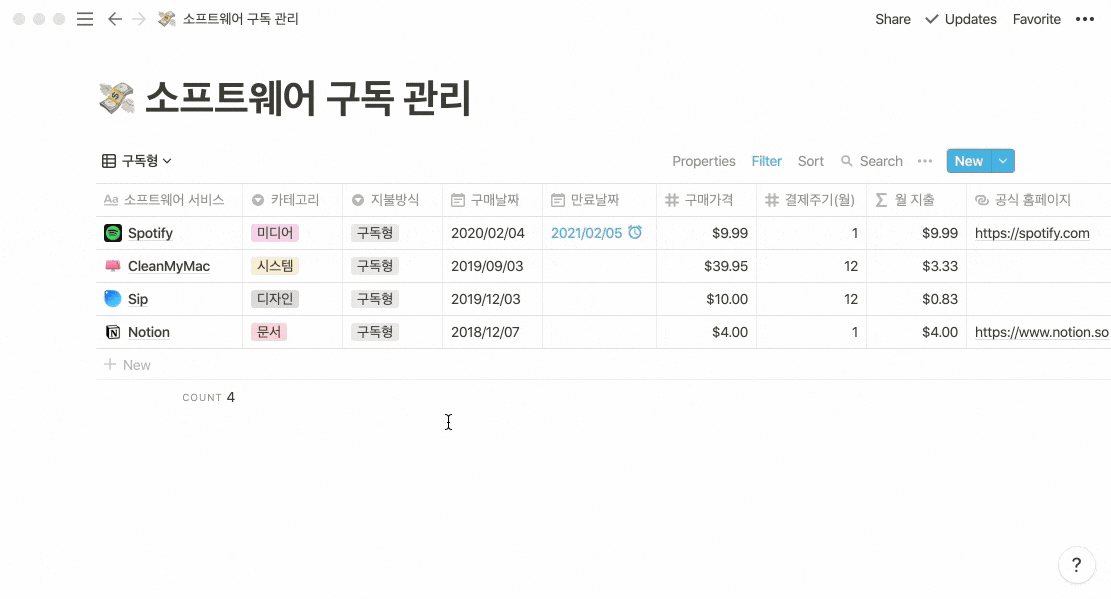Open the Spotify page title
The width and height of the screenshot is (1111, 599).
pyautogui.click(x=150, y=233)
